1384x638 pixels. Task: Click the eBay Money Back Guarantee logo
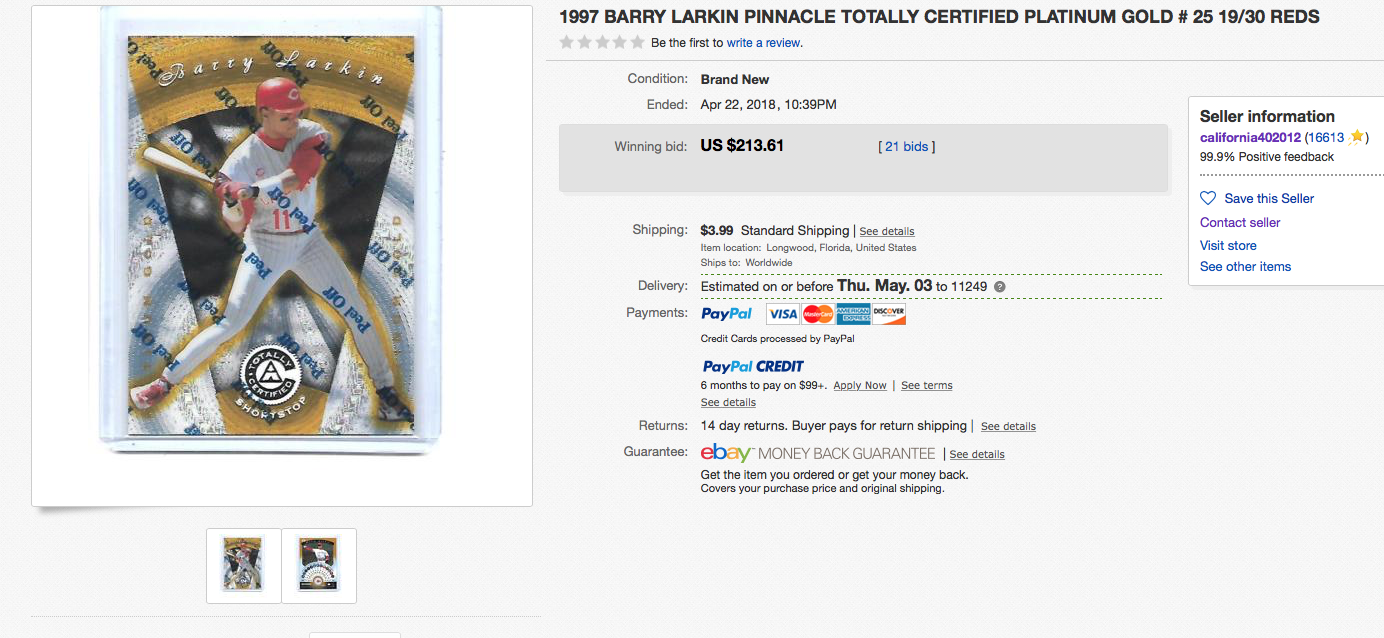pyautogui.click(x=818, y=453)
